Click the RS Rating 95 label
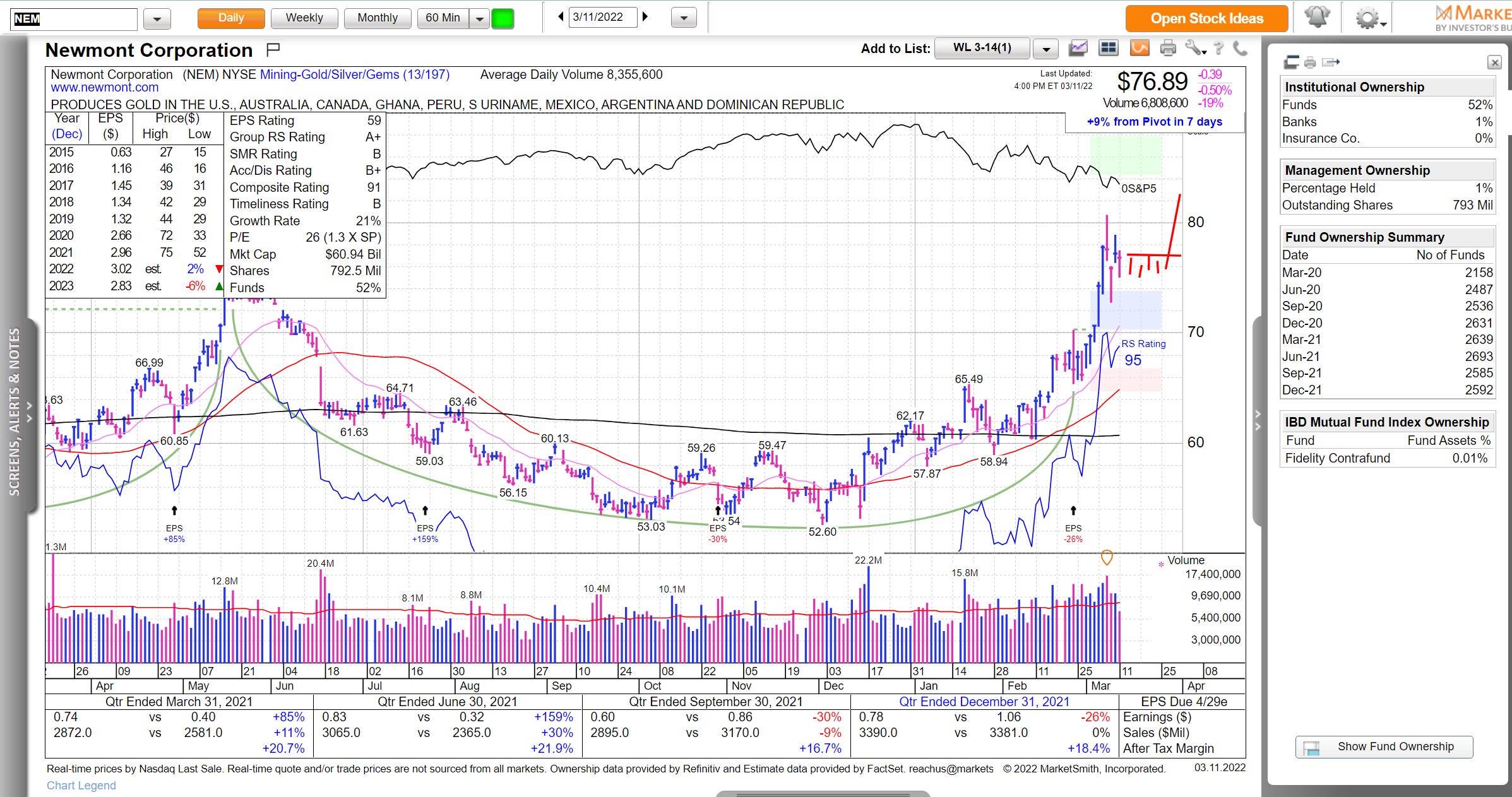The height and width of the screenshot is (797, 1512). pyautogui.click(x=1143, y=353)
